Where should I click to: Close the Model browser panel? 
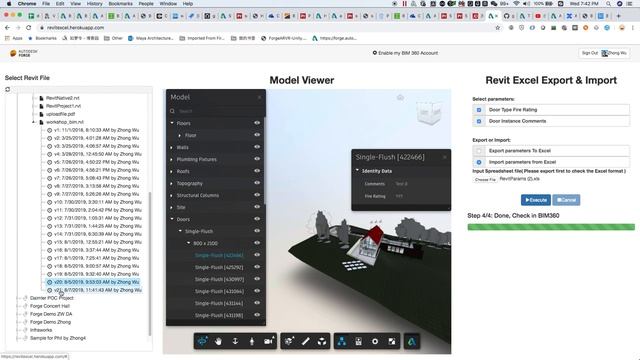coord(259,97)
